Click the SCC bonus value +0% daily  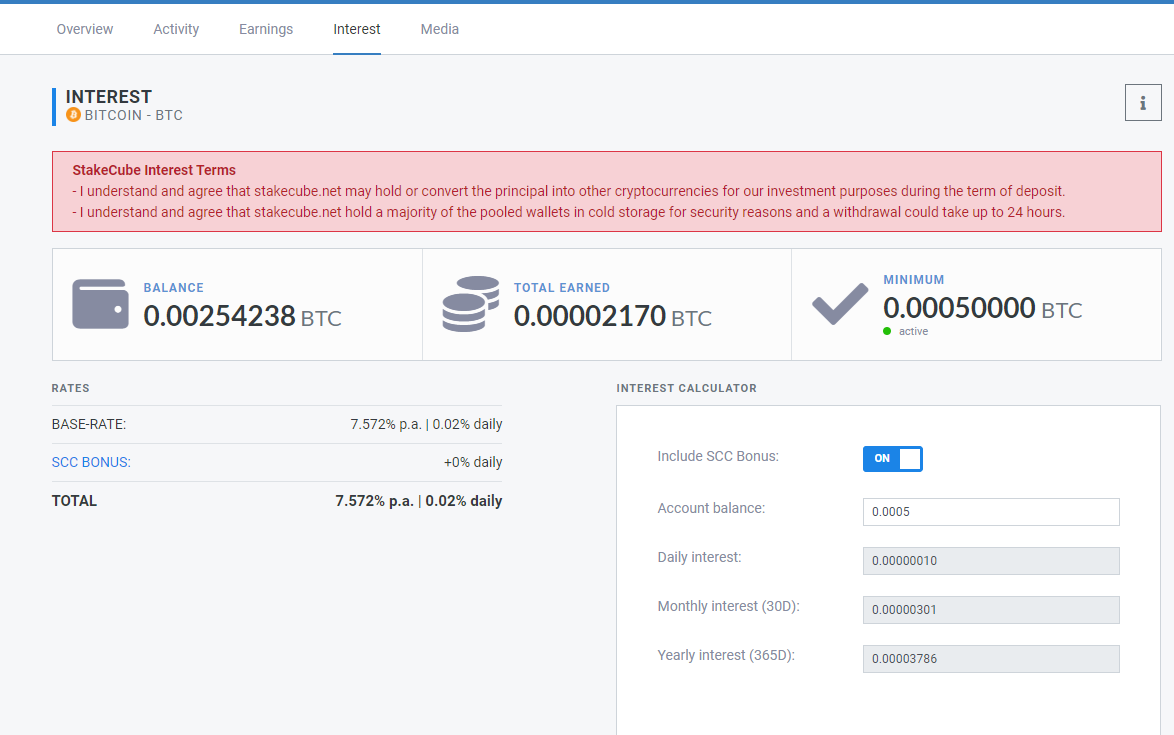click(x=472, y=463)
